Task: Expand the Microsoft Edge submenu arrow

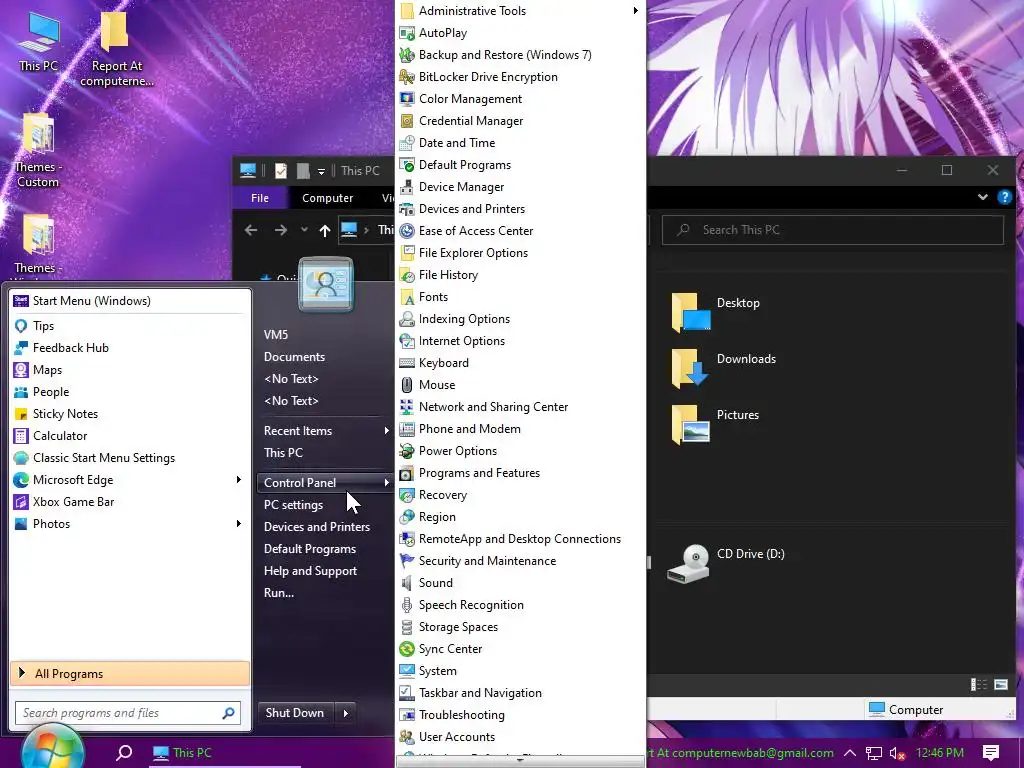Action: pyautogui.click(x=239, y=479)
